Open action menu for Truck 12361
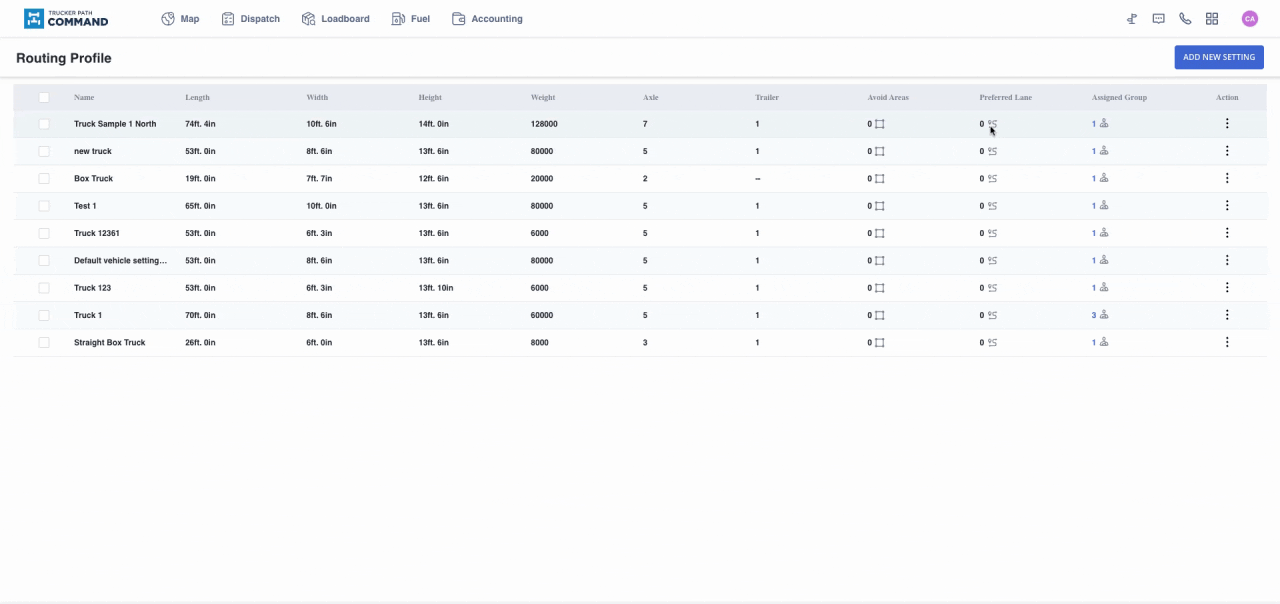 (x=1227, y=233)
